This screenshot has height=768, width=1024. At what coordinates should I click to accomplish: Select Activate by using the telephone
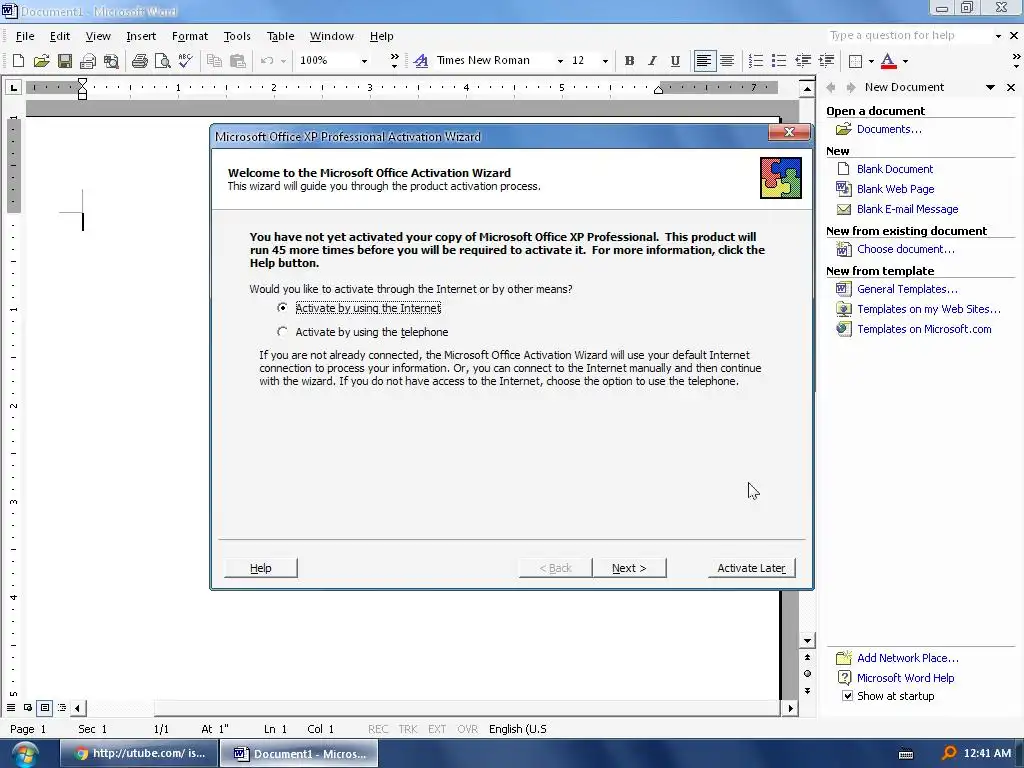[363, 332]
